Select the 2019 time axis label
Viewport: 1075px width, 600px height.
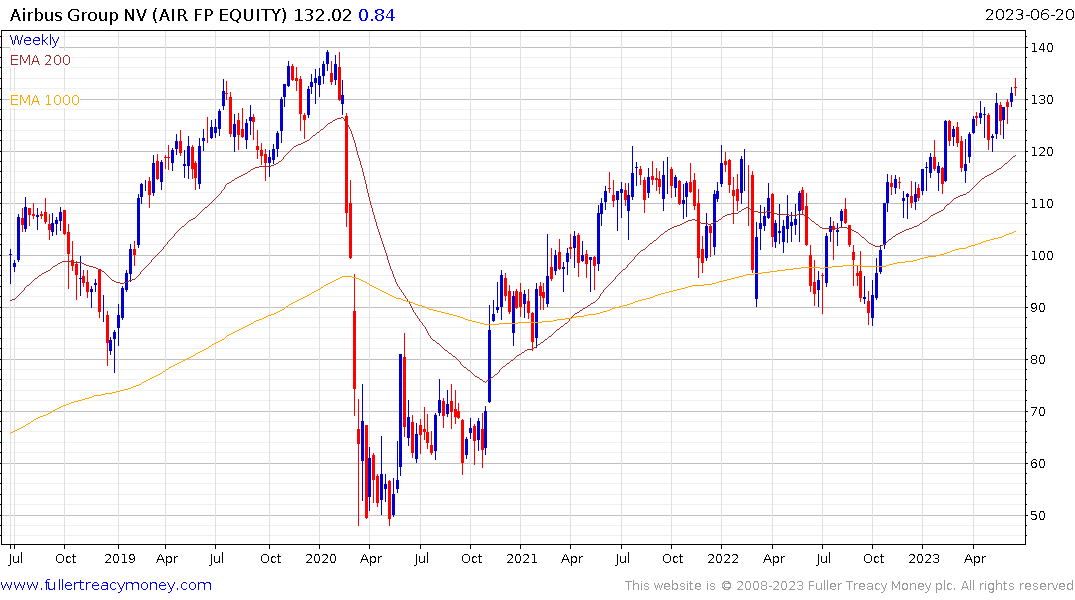[120, 558]
